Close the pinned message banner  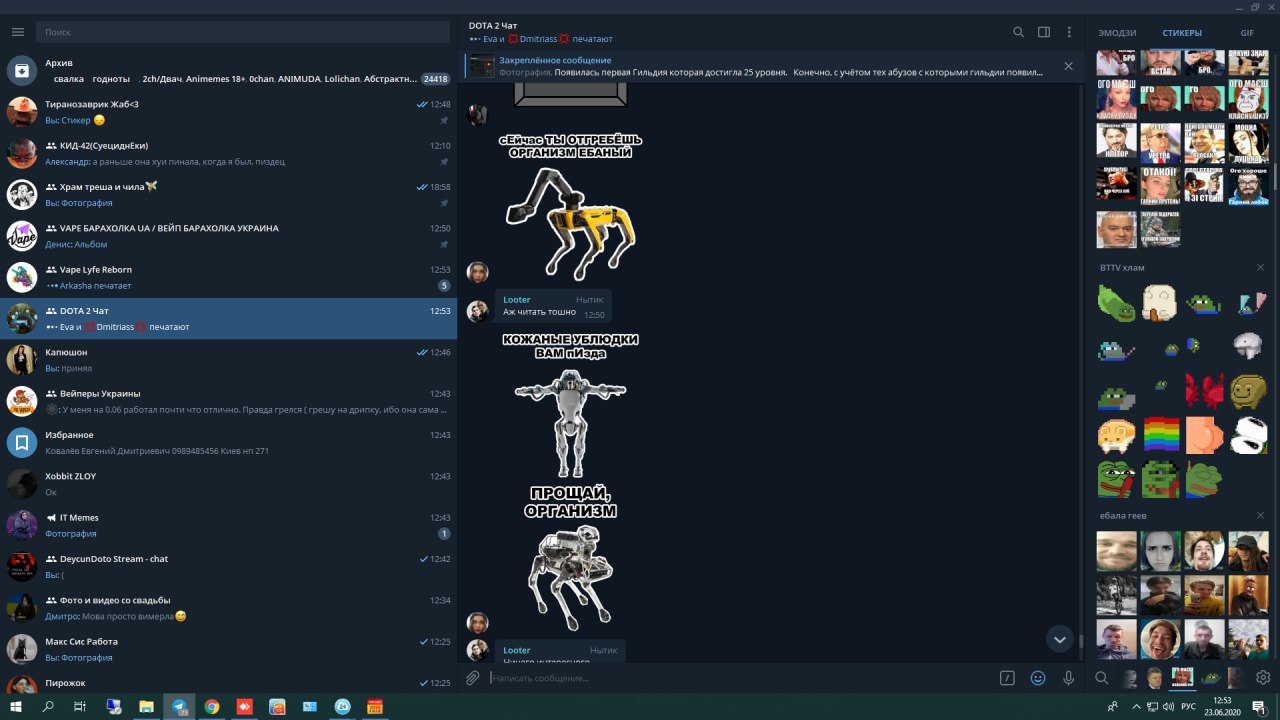click(1068, 66)
